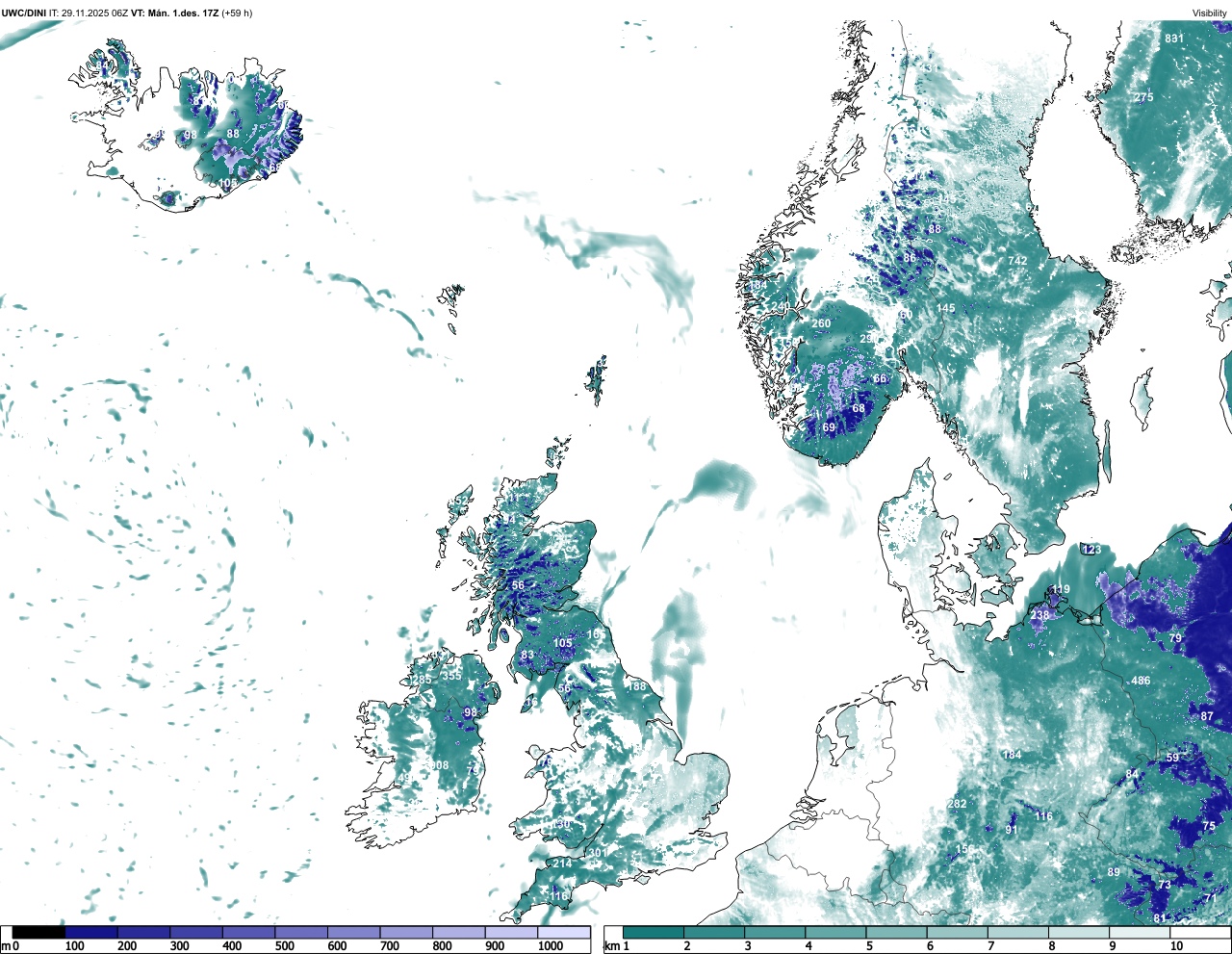Click the 1–2 km dark teal legend swatch
Image resolution: width=1232 pixels, height=954 pixels.
click(x=654, y=932)
